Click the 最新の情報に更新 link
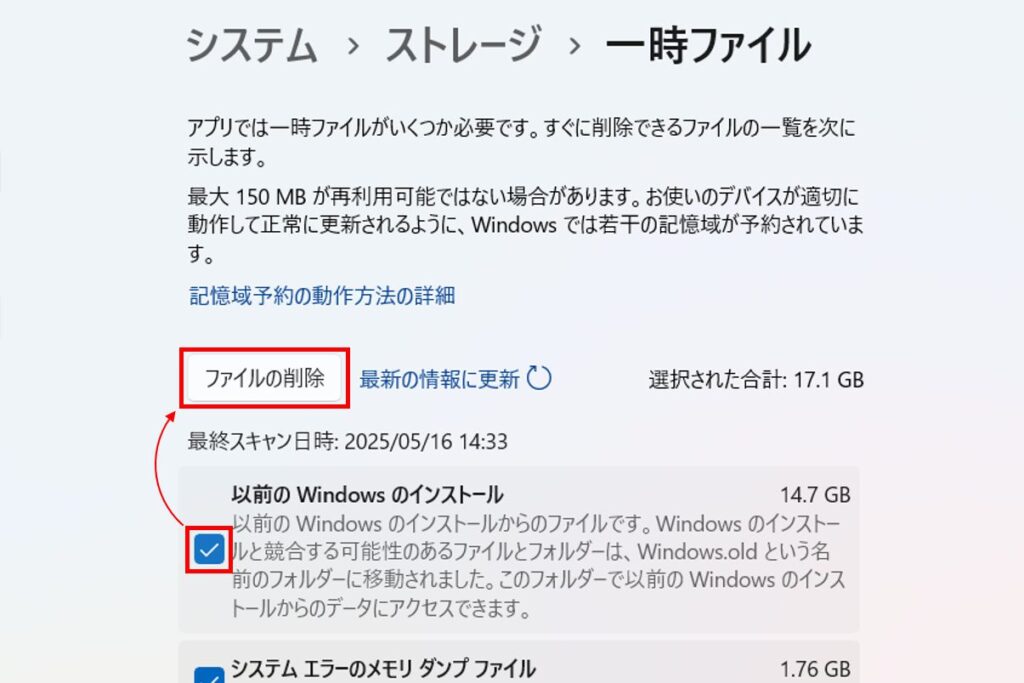1024x683 pixels. click(x=440, y=379)
